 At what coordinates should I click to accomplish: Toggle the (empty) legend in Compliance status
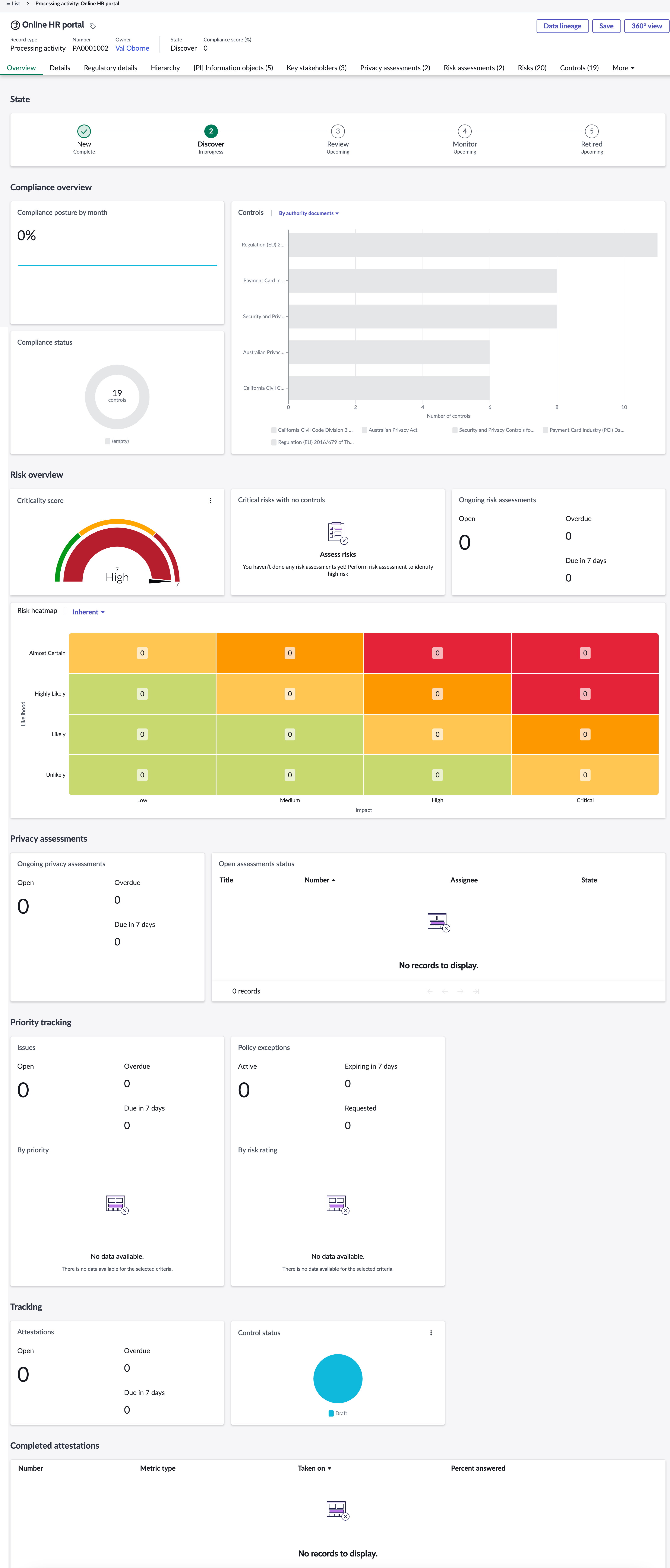click(x=117, y=441)
